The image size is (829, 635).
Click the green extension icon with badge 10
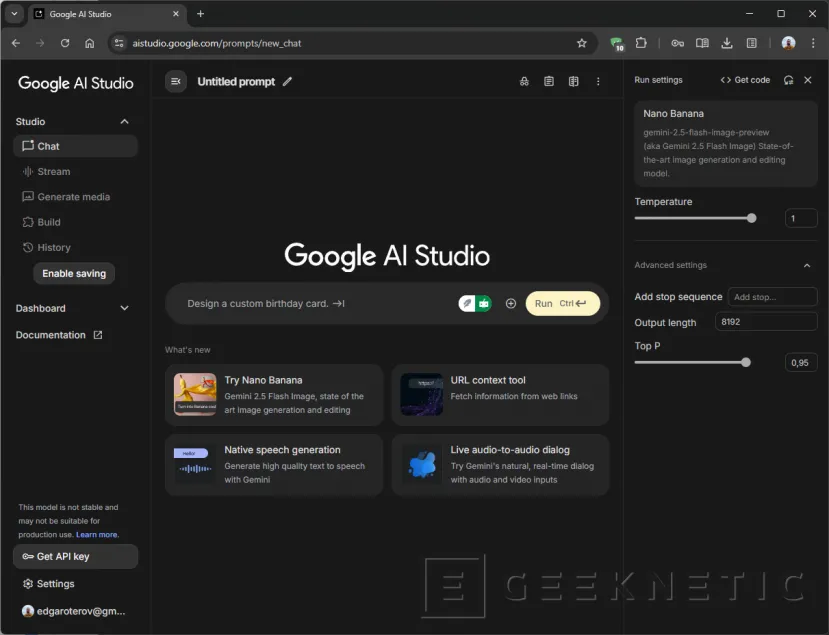pos(616,43)
